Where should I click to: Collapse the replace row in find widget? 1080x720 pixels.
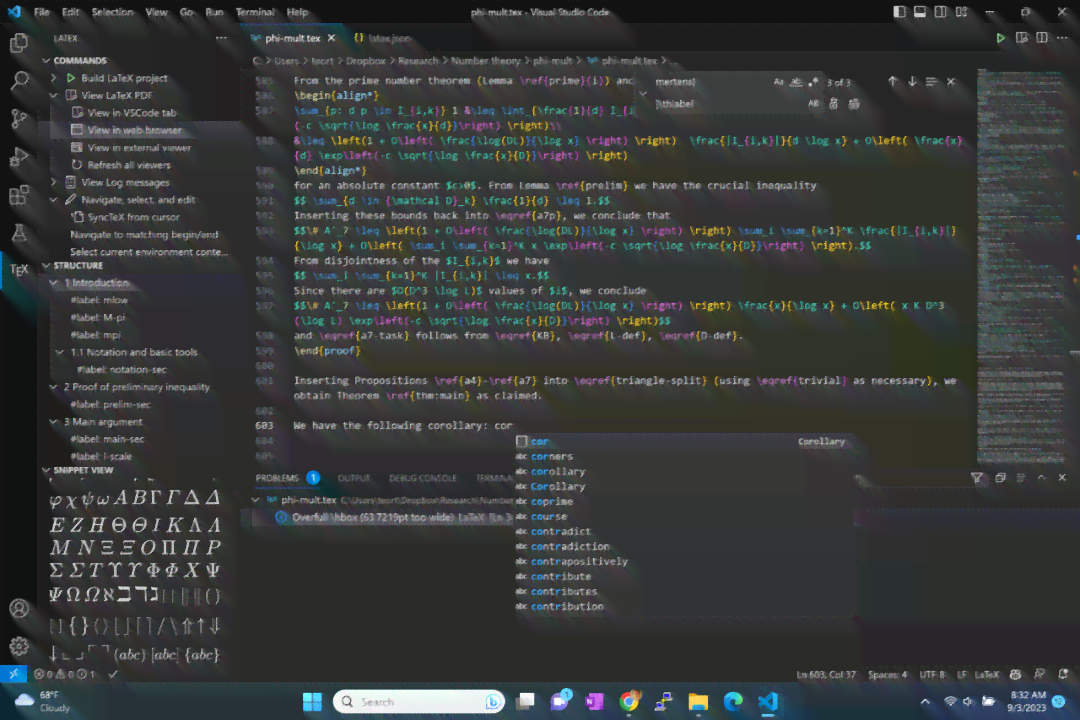[x=643, y=93]
